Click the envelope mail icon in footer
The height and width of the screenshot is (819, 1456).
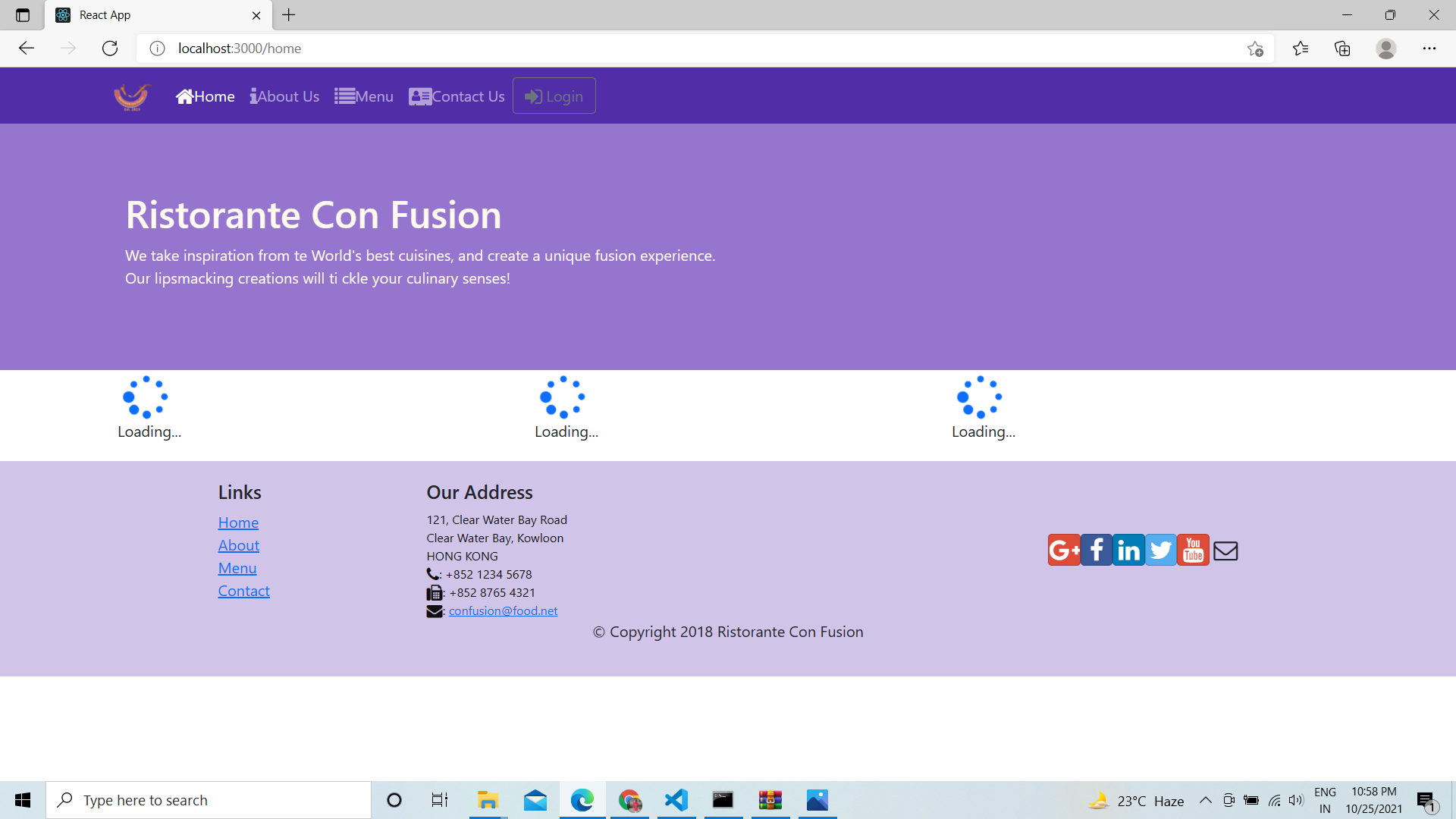[x=1225, y=551]
